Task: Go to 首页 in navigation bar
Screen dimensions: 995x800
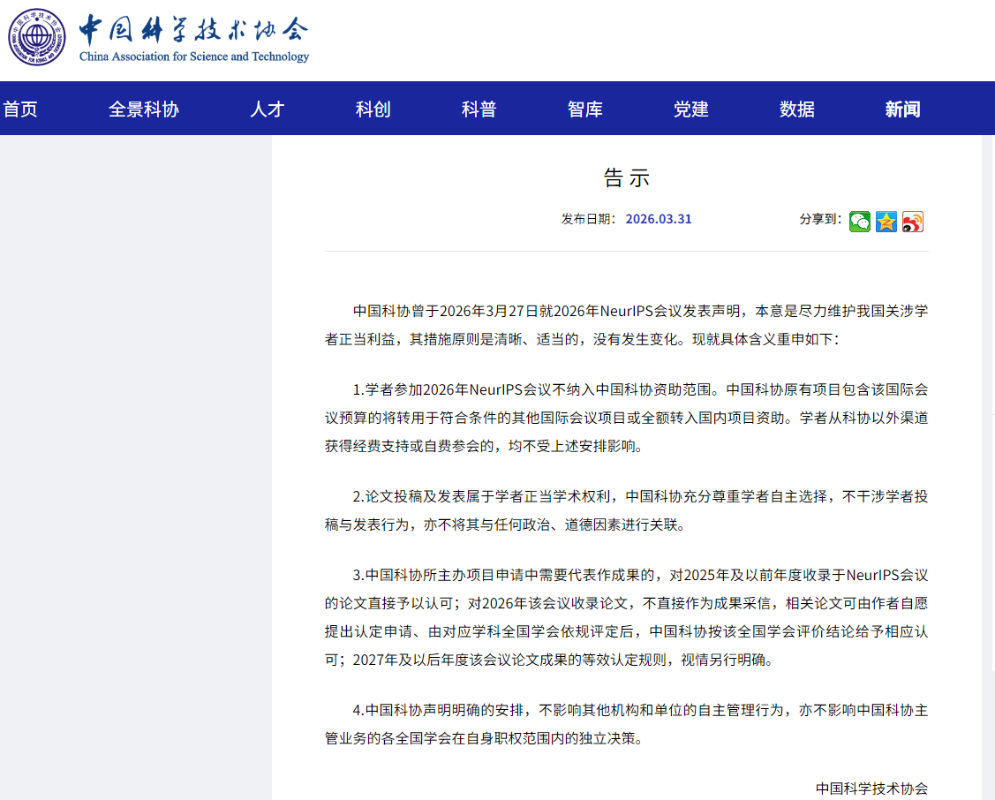Action: [x=20, y=109]
